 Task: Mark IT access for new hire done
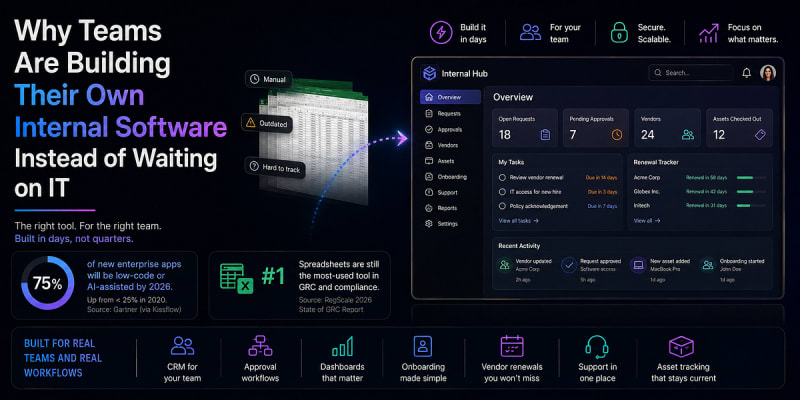tap(502, 192)
